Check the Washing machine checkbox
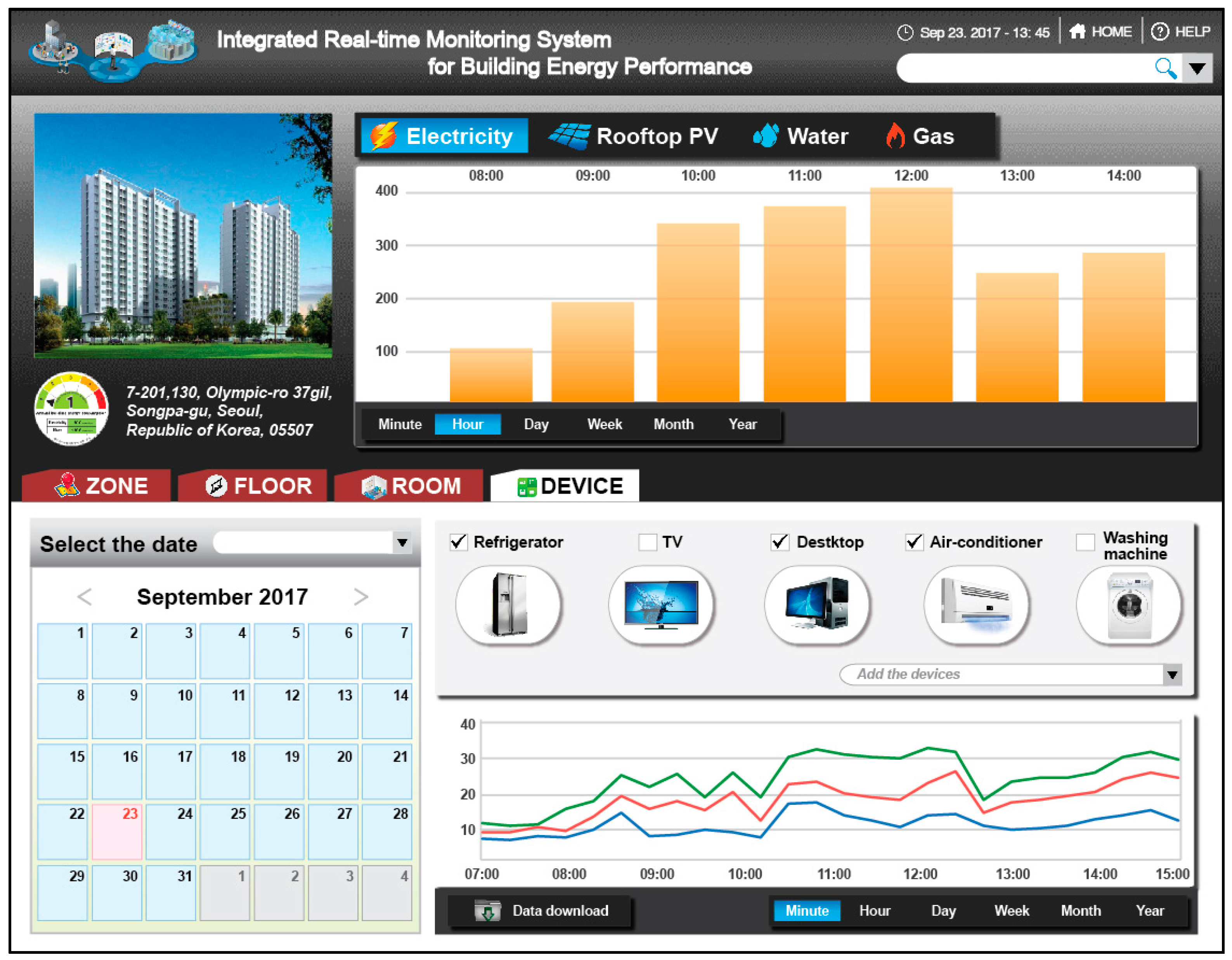1232x960 pixels. click(x=1085, y=542)
